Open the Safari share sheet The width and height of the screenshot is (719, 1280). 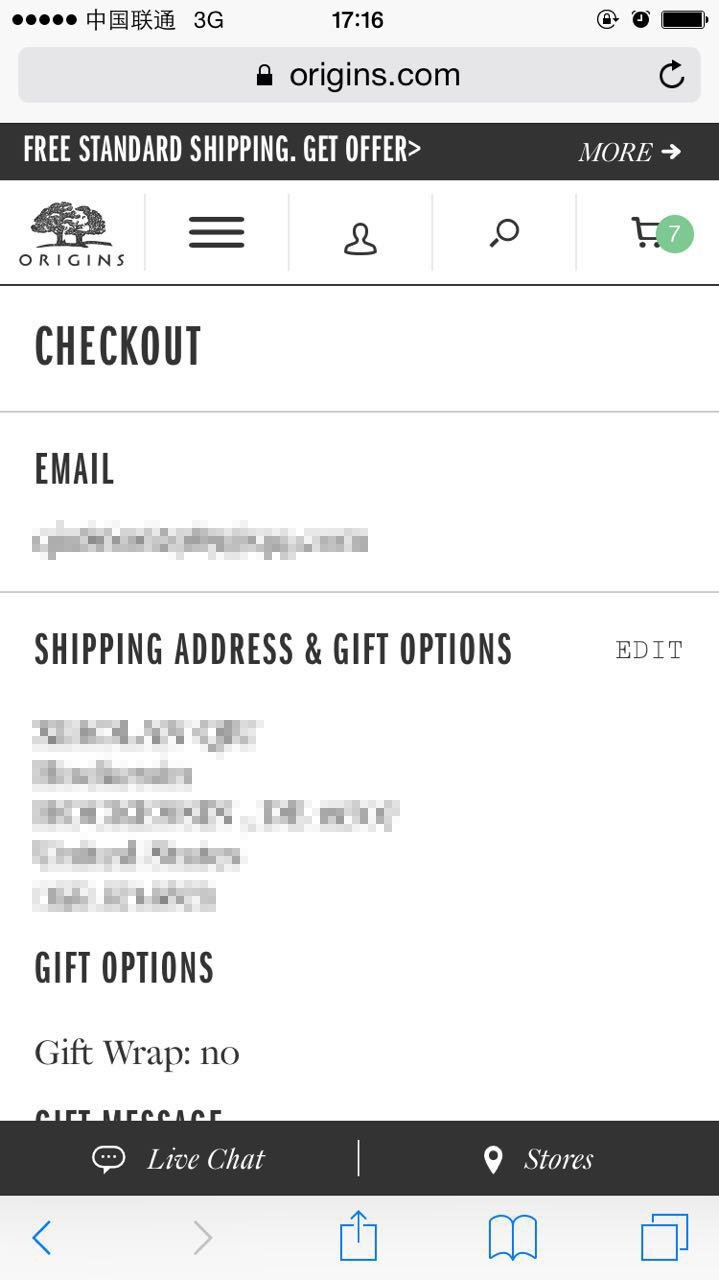(359, 1237)
